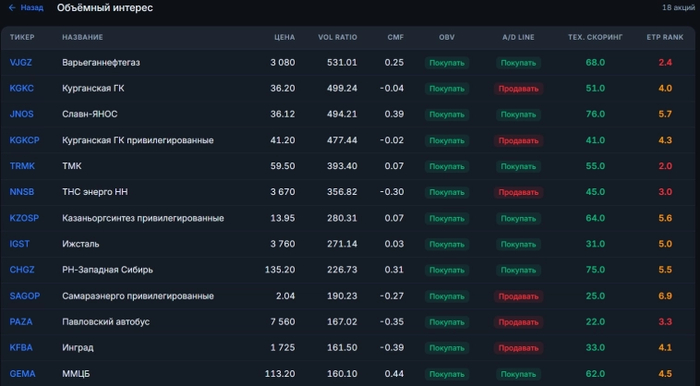Click A/D Line Покупать badge in VJGZ row
The height and width of the screenshot is (386, 700).
518,63
